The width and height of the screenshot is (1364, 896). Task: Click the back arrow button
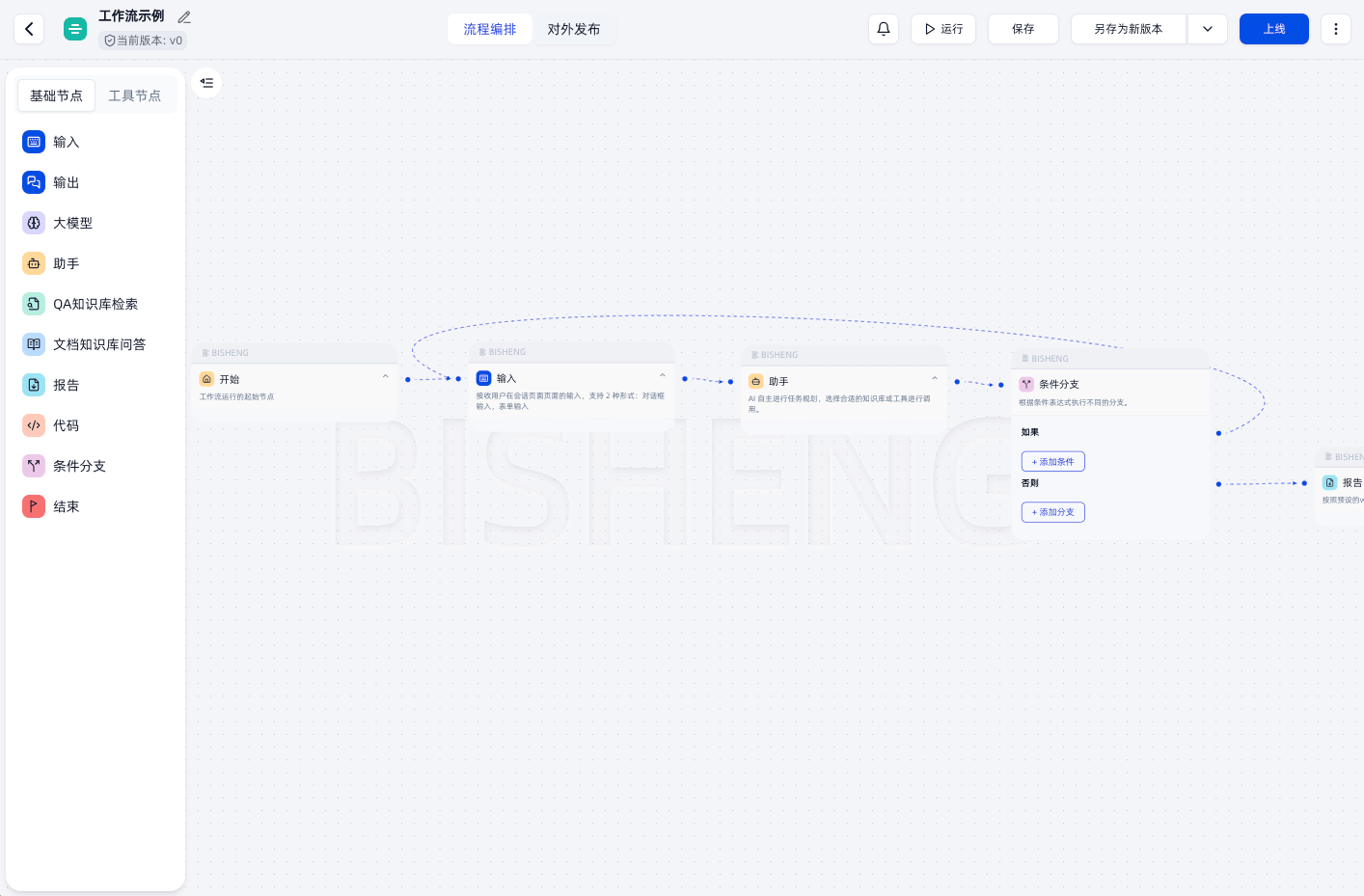[29, 29]
